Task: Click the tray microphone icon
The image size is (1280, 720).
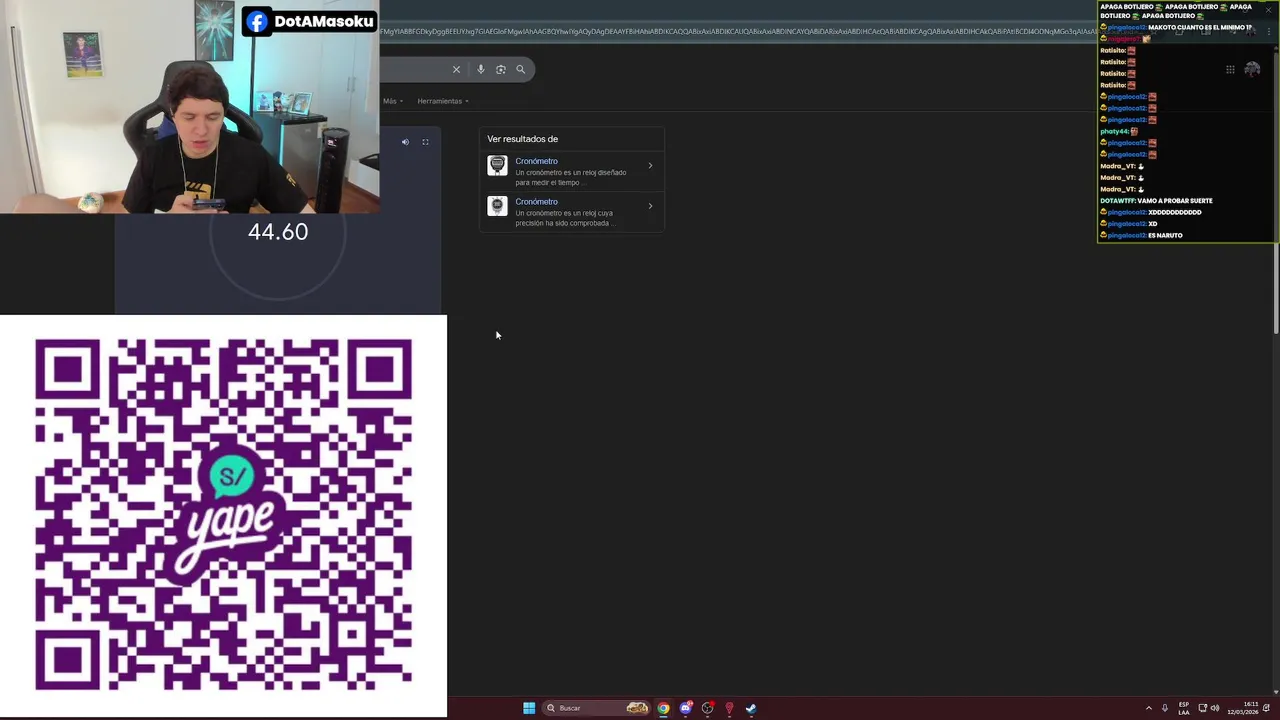Action: coord(1165,708)
